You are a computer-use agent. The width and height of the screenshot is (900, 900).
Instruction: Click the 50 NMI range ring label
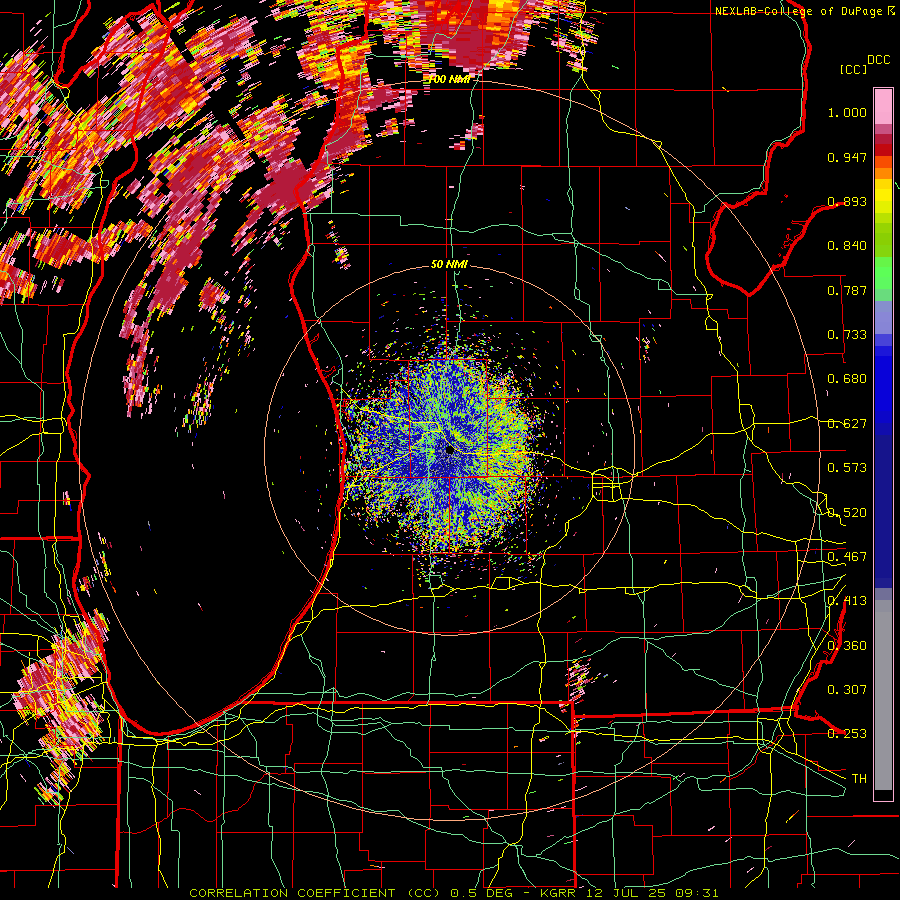pos(449,265)
